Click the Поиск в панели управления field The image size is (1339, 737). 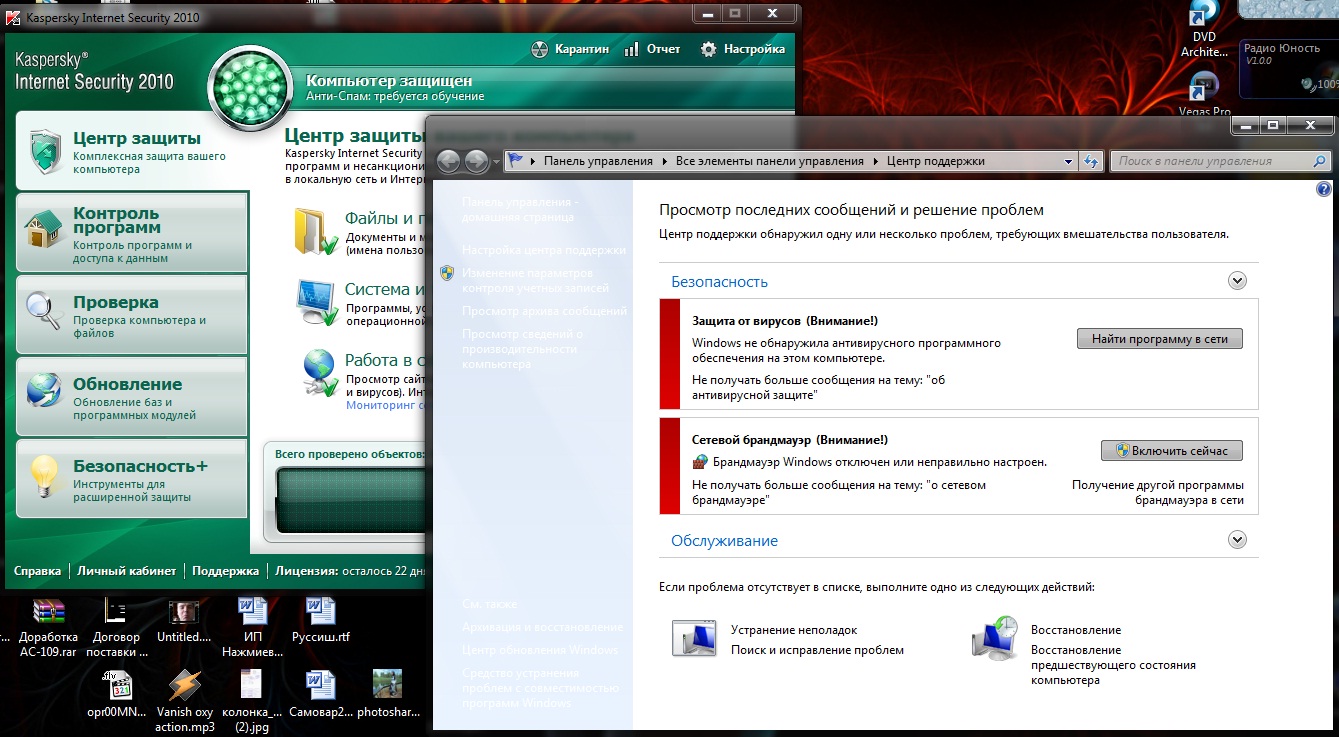coord(1213,161)
